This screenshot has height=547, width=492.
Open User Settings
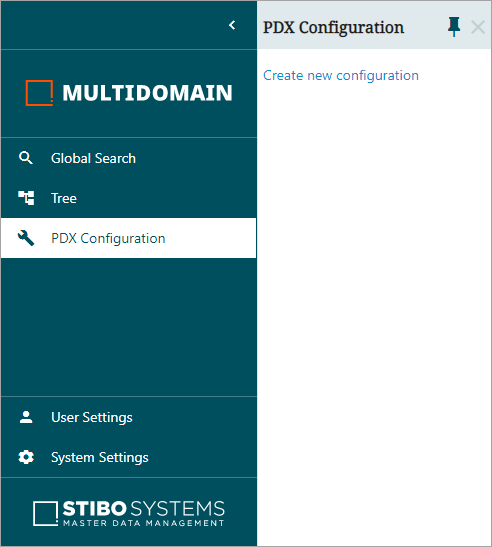click(x=128, y=417)
